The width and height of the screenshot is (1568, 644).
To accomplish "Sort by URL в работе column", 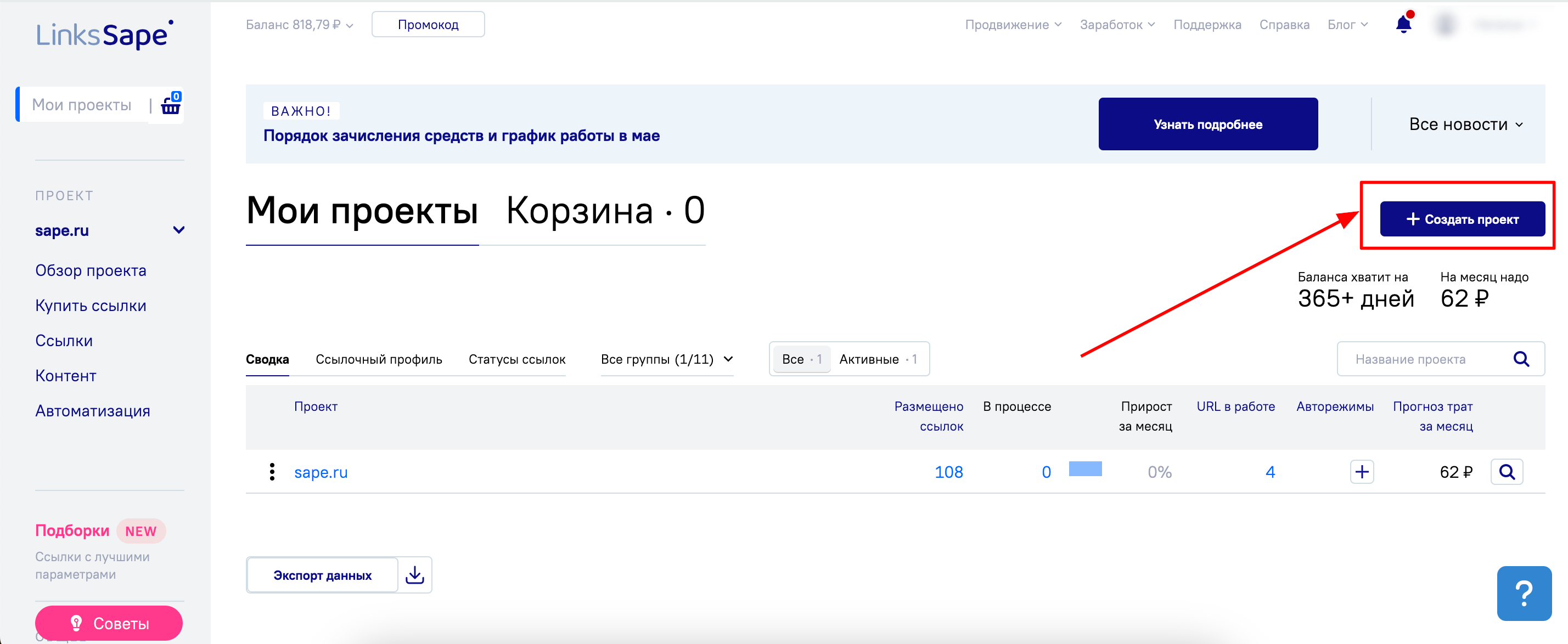I will (1235, 406).
